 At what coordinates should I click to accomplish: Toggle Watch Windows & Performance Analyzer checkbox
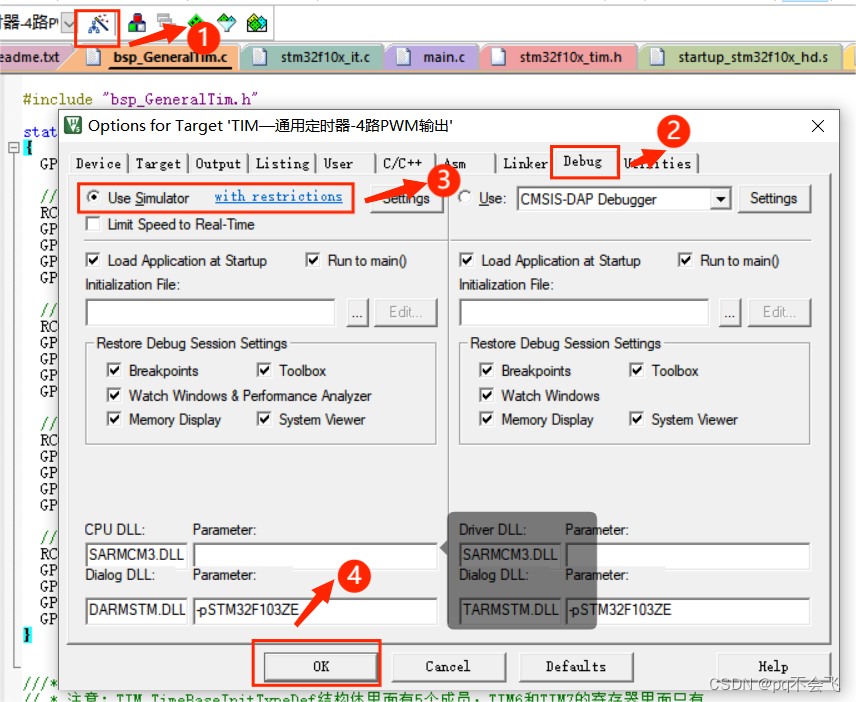tap(114, 395)
